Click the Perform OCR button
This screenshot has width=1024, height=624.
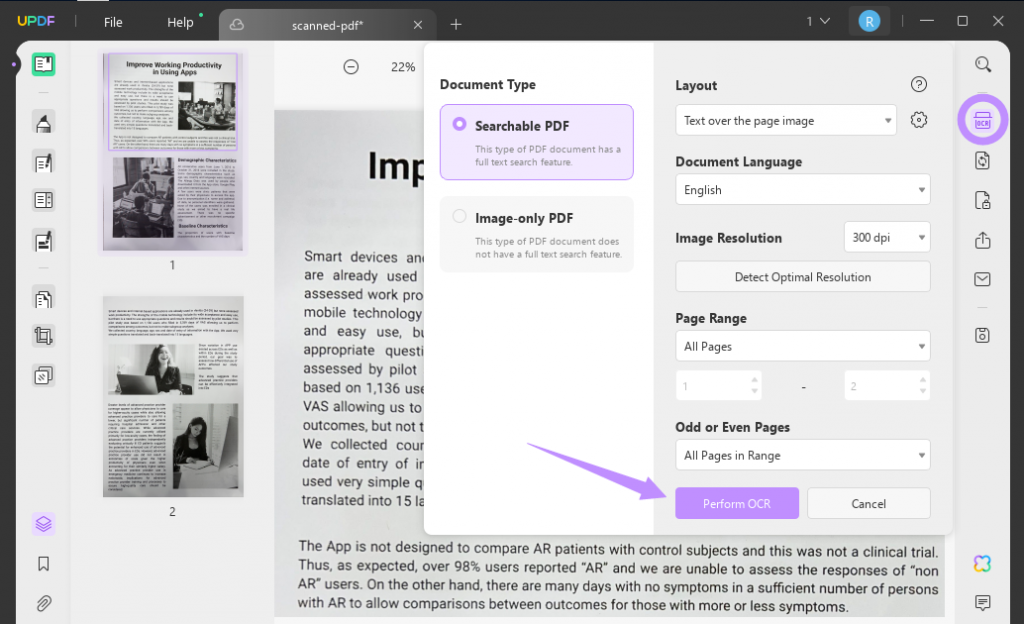click(x=737, y=503)
